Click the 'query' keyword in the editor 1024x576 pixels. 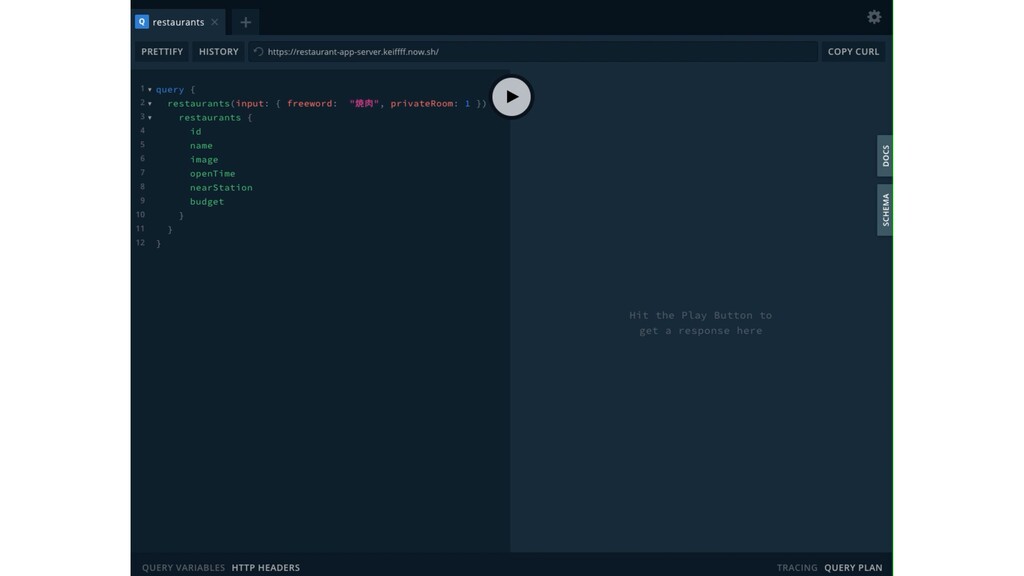[170, 89]
